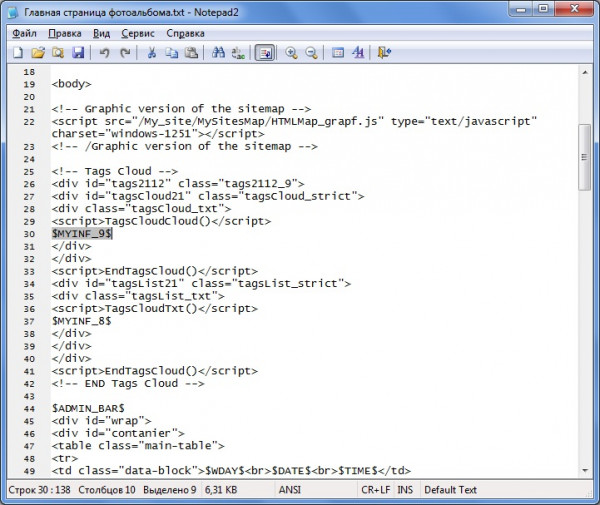Open the Сервис menu
Image resolution: width=600 pixels, height=505 pixels.
[x=138, y=34]
